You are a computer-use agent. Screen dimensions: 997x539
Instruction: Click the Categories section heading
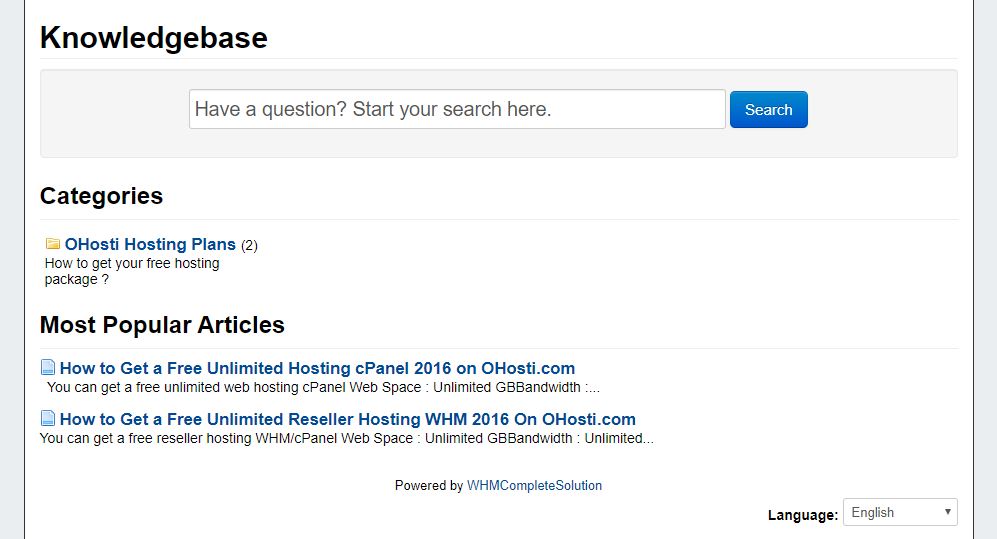coord(101,196)
